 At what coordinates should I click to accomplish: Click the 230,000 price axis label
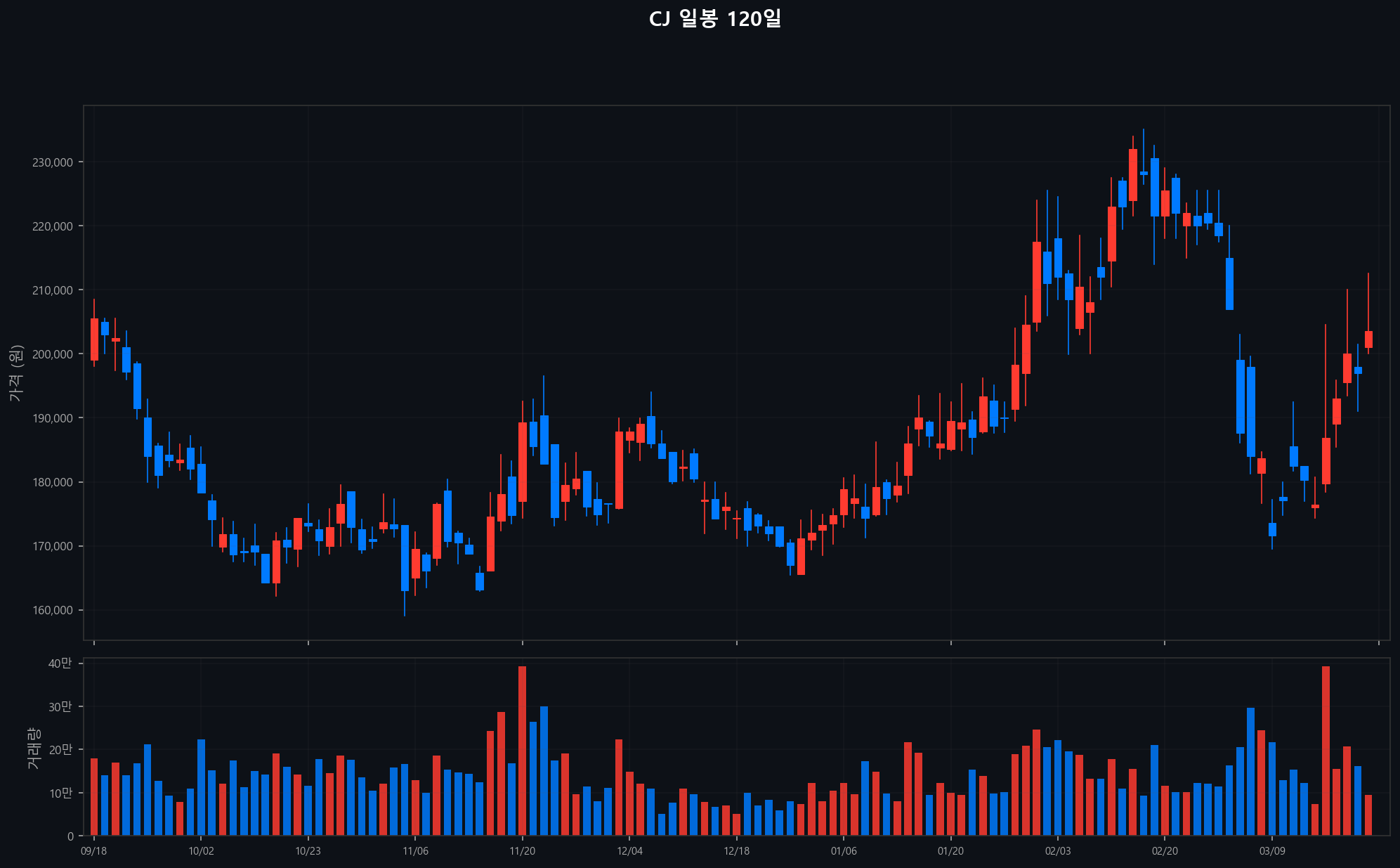pos(52,162)
